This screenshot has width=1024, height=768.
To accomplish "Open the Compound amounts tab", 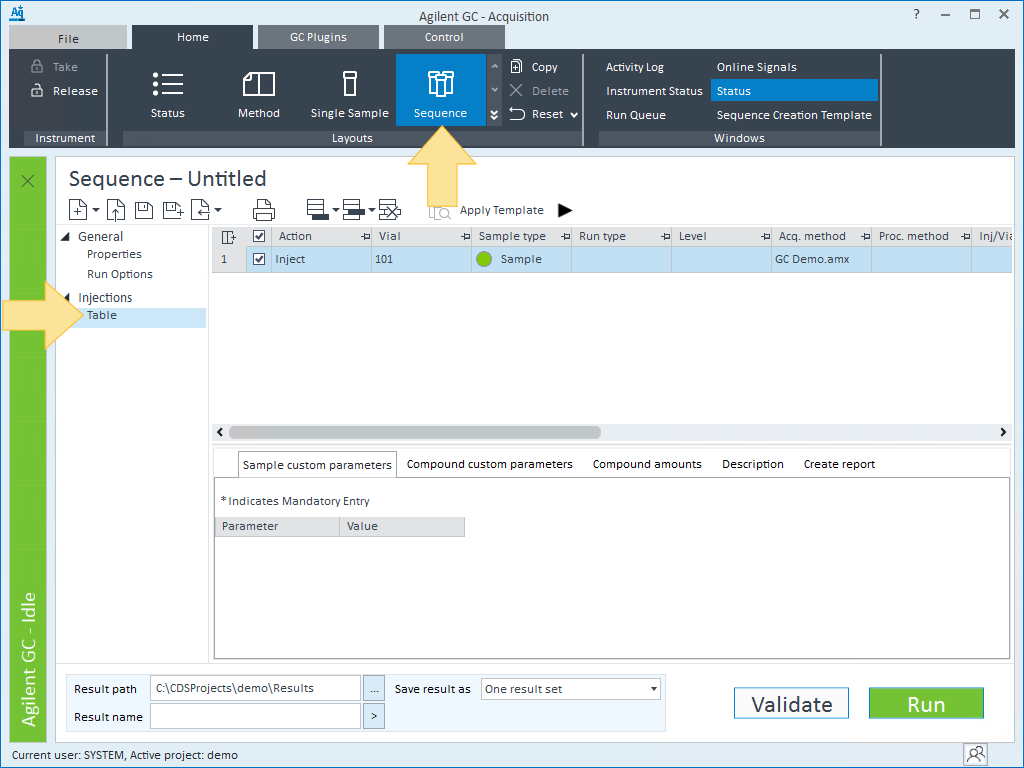I will coord(647,464).
